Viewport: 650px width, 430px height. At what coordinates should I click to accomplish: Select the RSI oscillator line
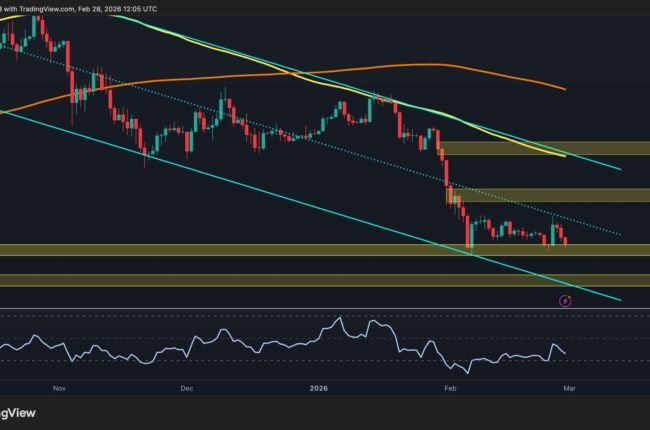pyautogui.click(x=200, y=346)
